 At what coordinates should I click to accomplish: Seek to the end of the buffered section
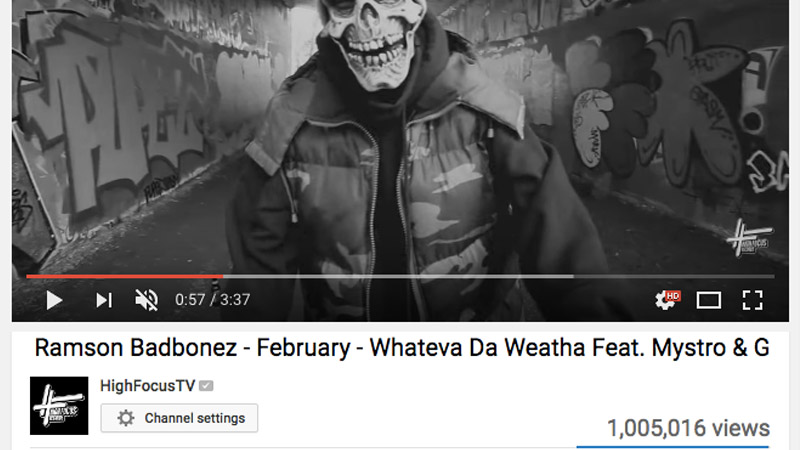[x=572, y=277]
